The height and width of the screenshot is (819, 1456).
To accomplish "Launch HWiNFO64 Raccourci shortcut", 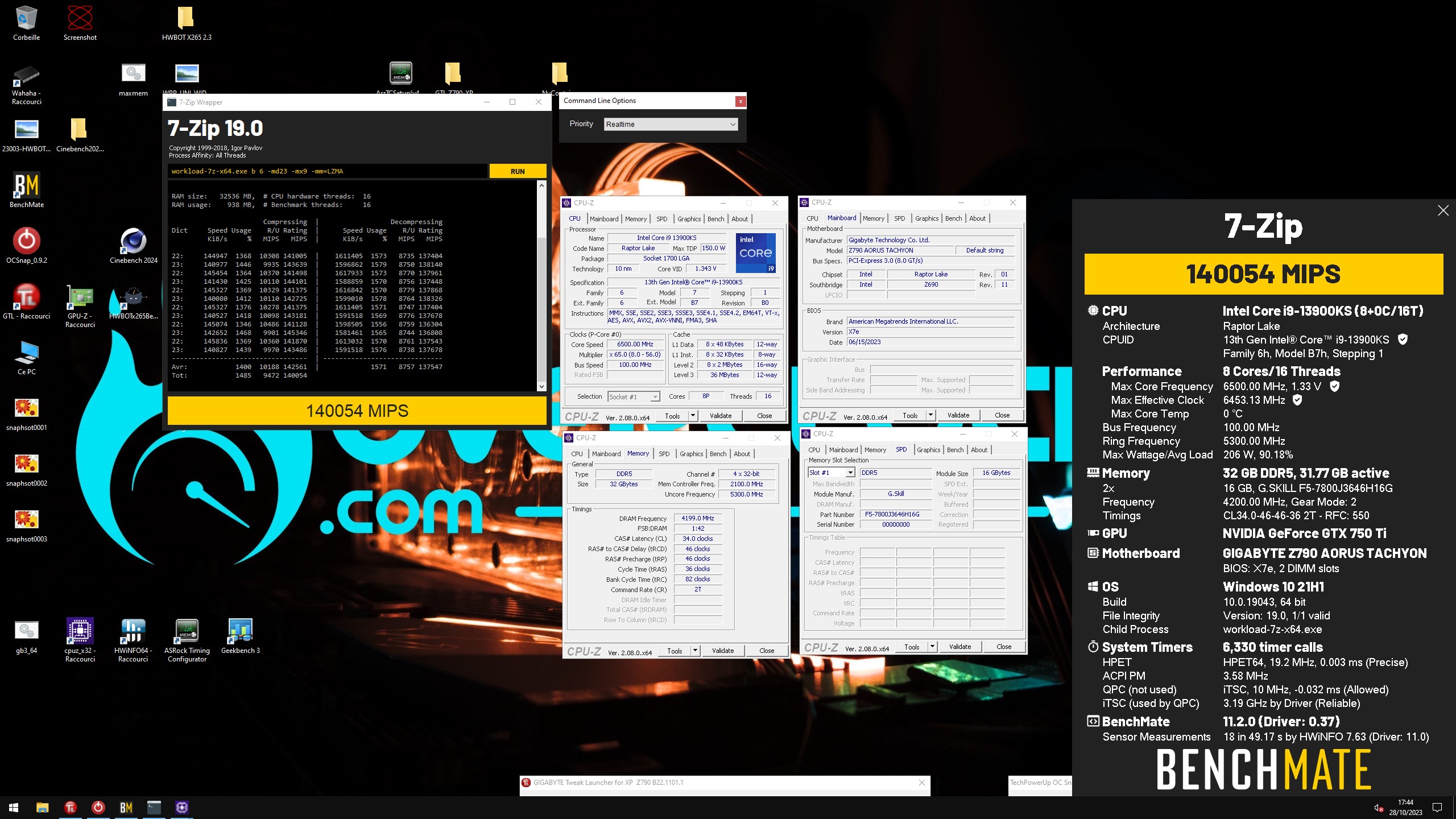I will click(x=133, y=639).
